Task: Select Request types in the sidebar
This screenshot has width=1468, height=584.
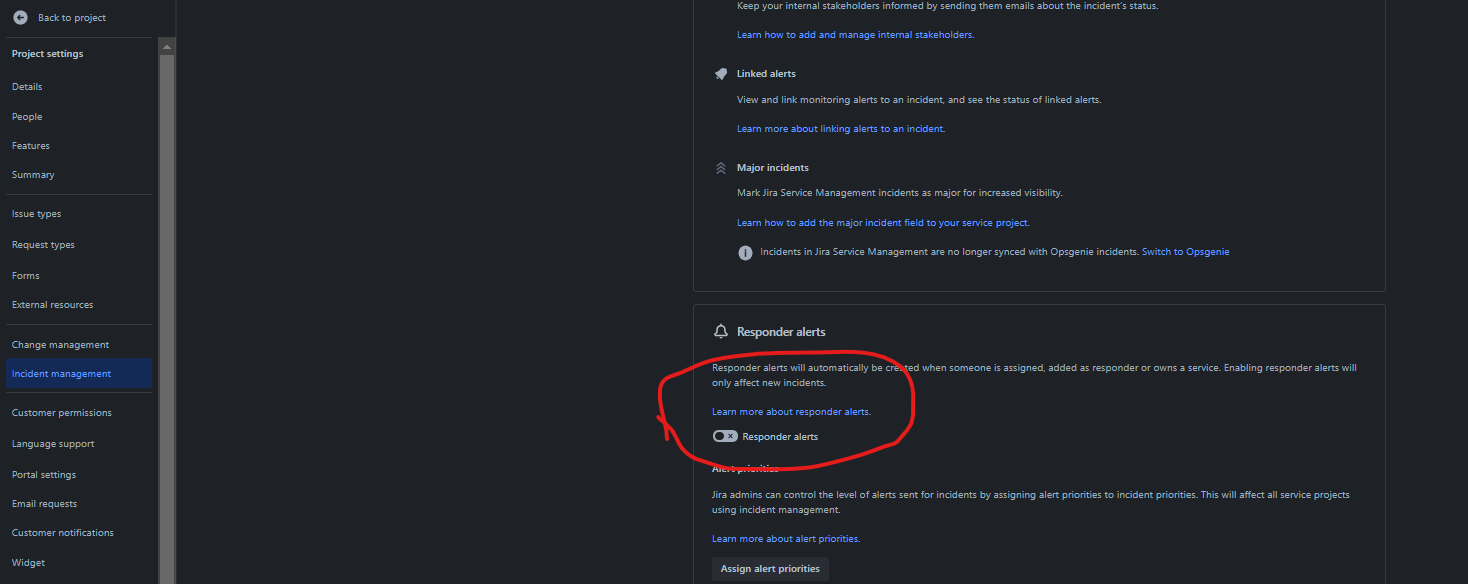Action: (43, 244)
